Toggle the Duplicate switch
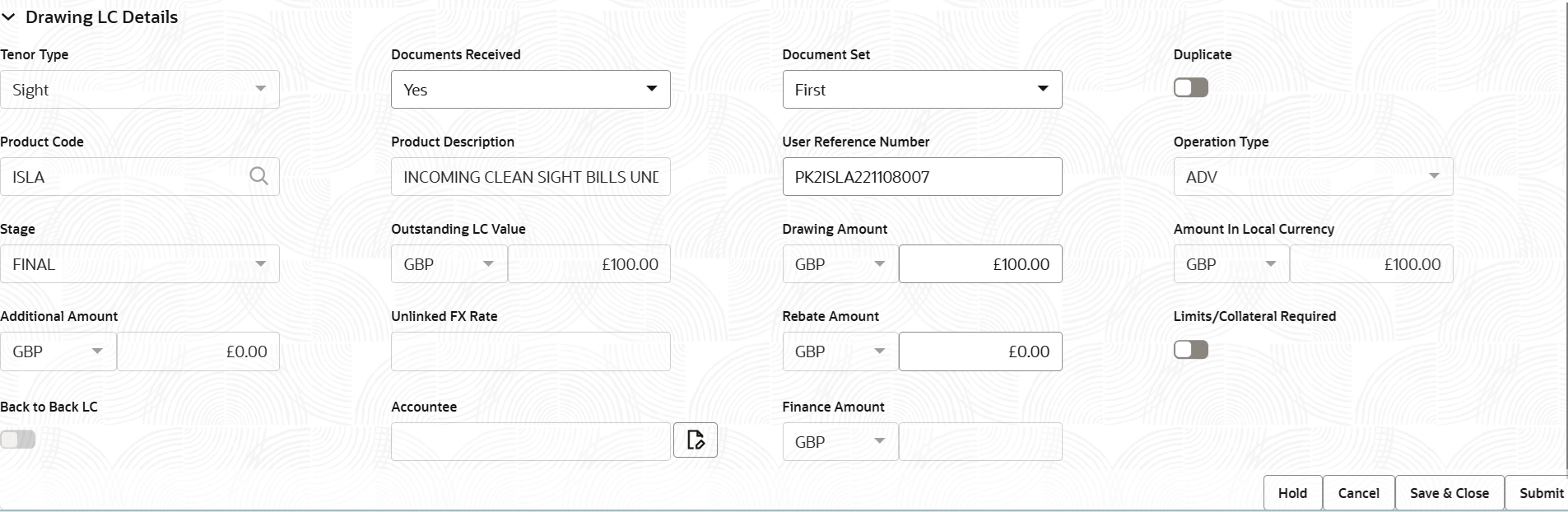1568x512 pixels. point(1190,87)
